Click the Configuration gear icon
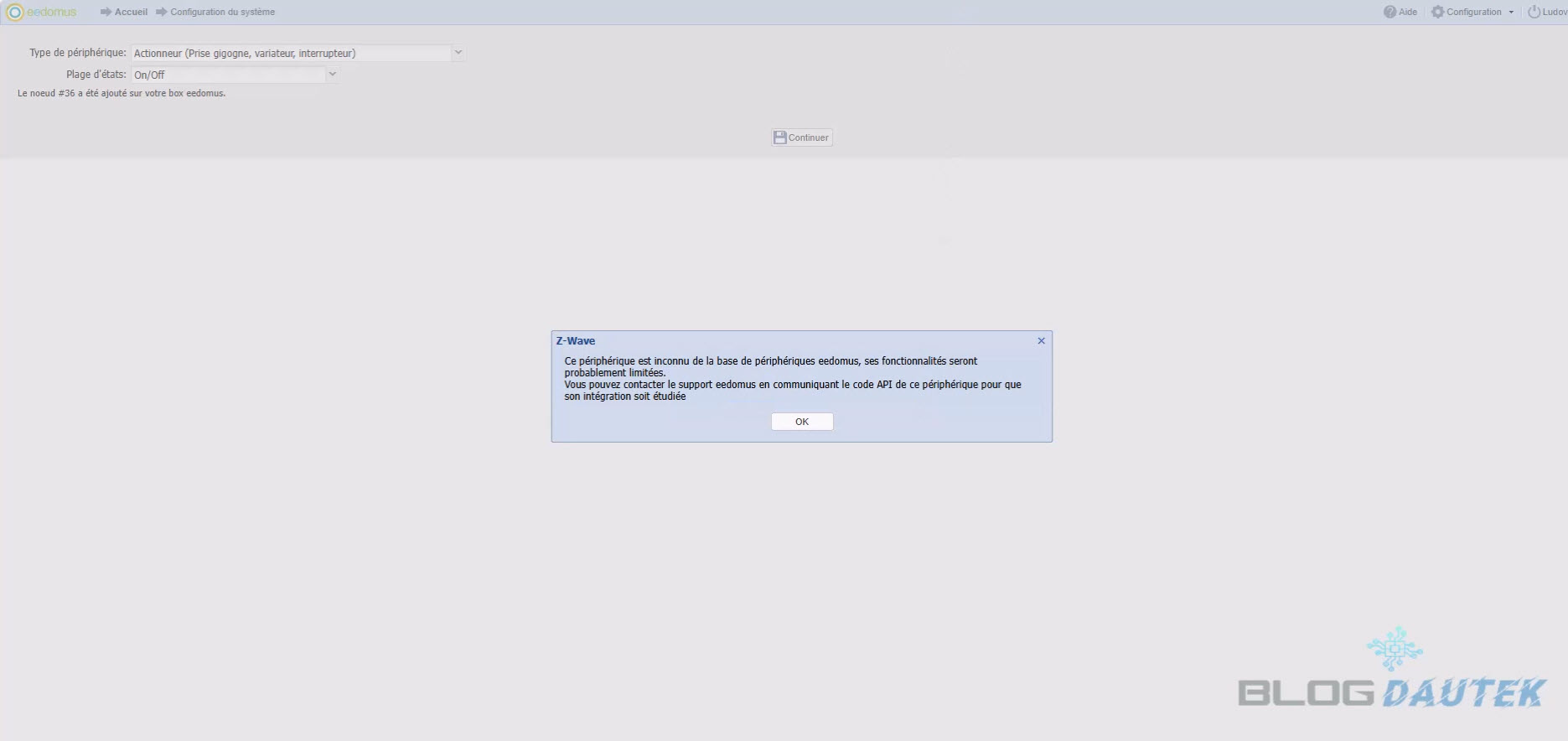This screenshot has width=1568, height=741. pos(1438,12)
